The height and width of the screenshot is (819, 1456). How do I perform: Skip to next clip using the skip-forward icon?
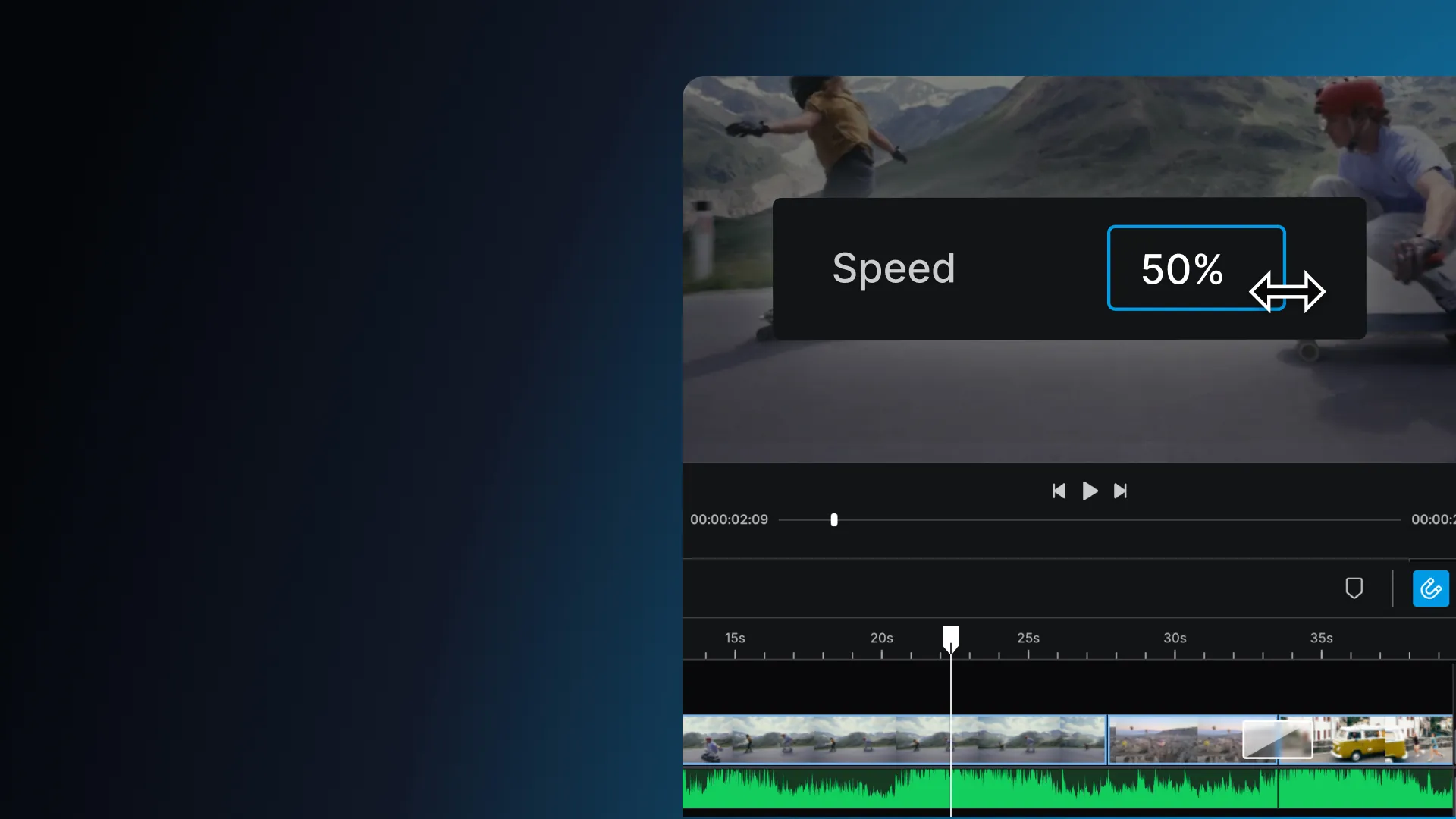[x=1120, y=491]
